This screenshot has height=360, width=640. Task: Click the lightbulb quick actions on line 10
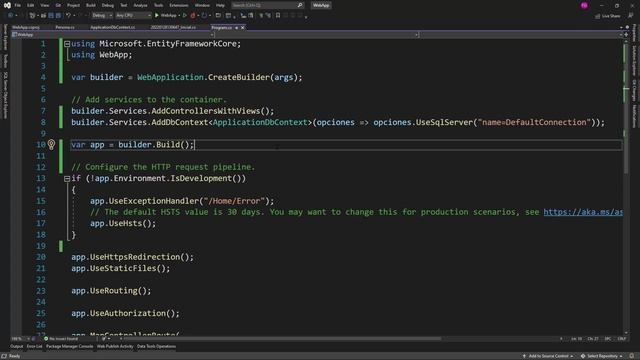pos(51,144)
